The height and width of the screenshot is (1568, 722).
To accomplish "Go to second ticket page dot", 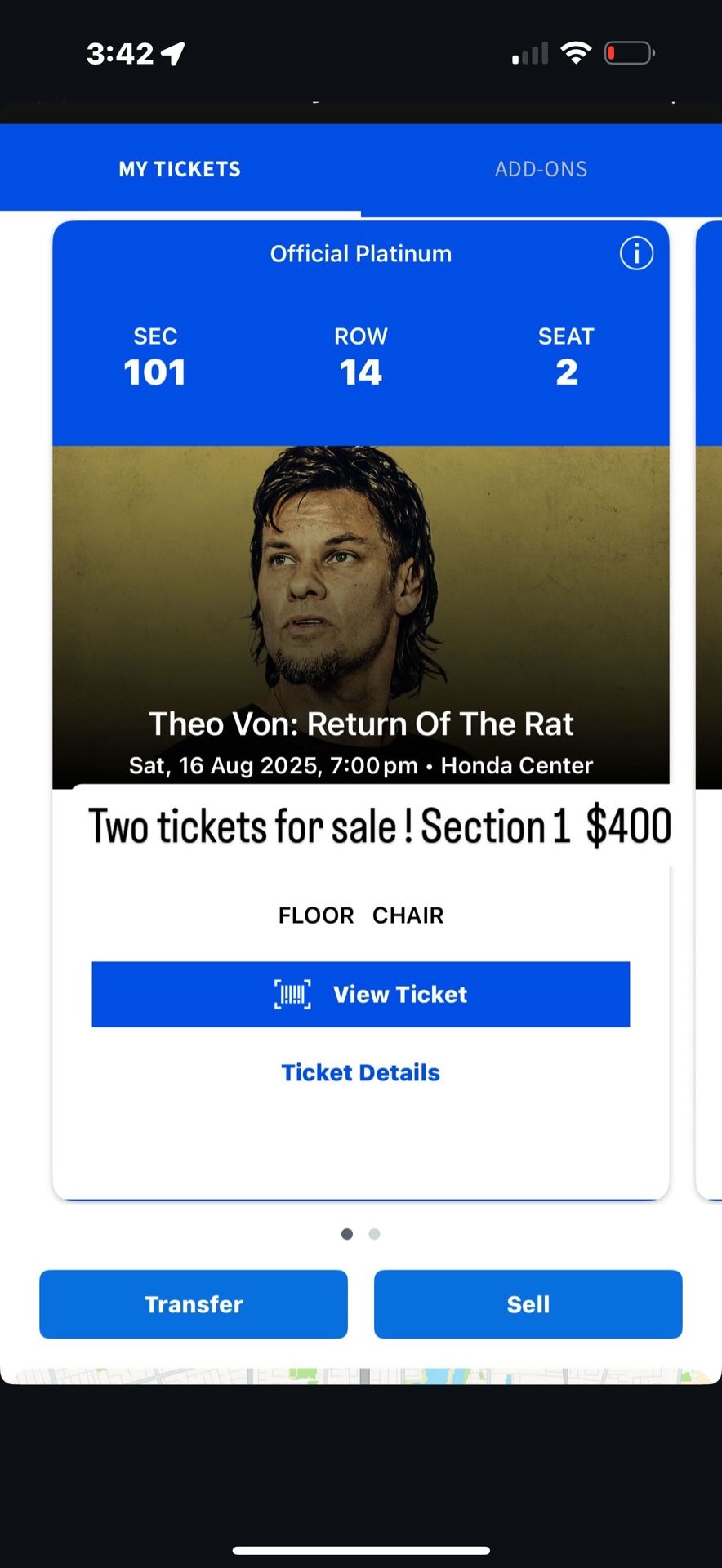I will [374, 1234].
